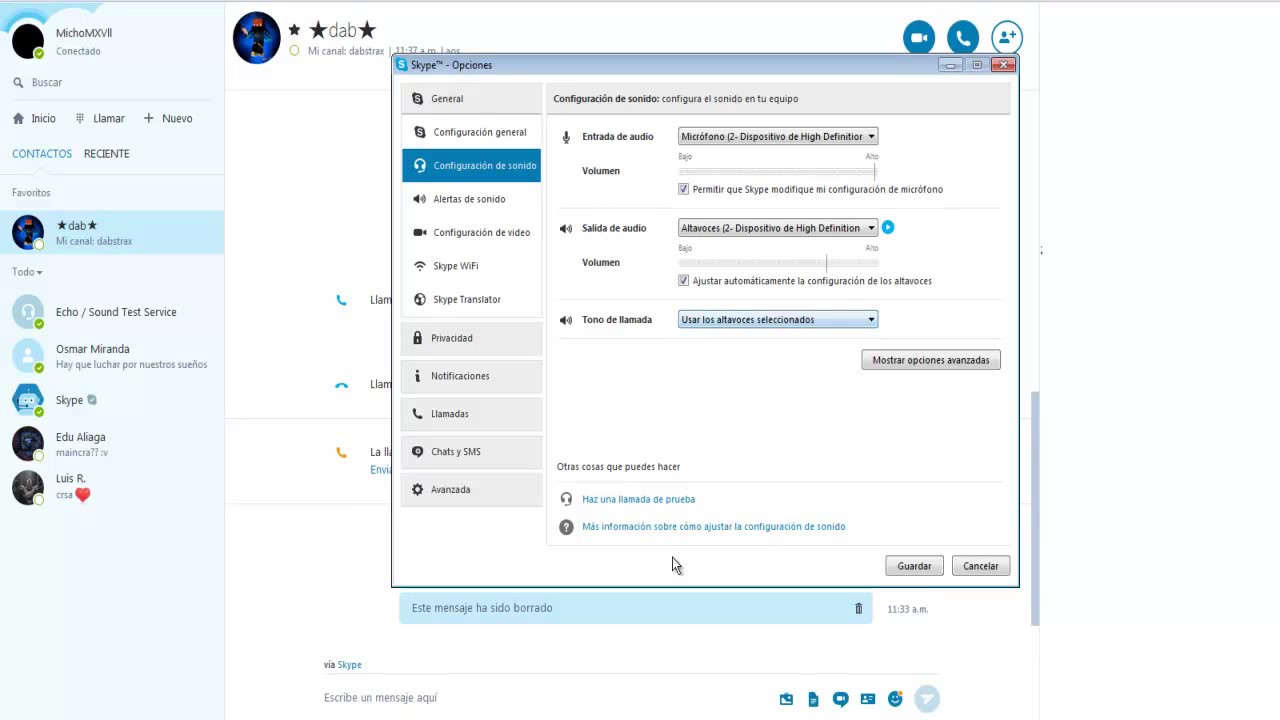The image size is (1280, 720).
Task: Start a voice call with dab
Action: pos(963,38)
